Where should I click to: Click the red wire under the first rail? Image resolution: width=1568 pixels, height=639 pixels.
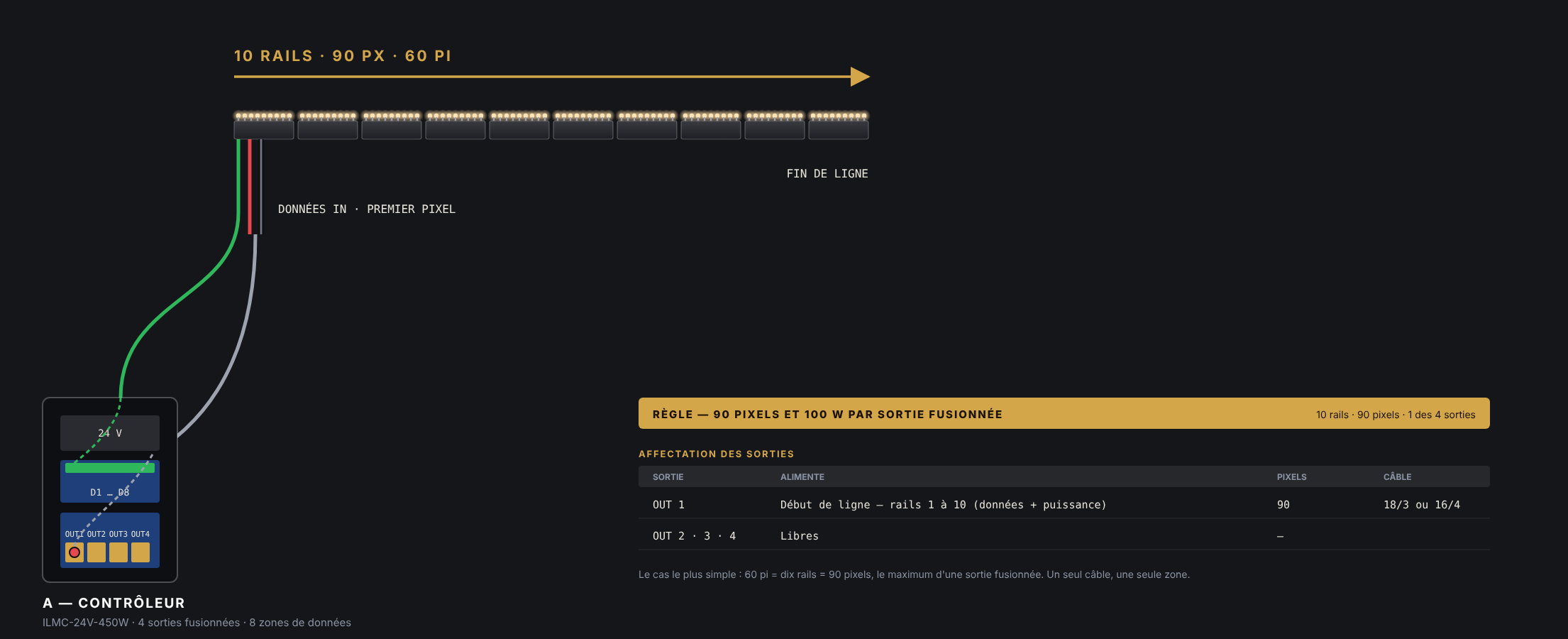click(250, 186)
